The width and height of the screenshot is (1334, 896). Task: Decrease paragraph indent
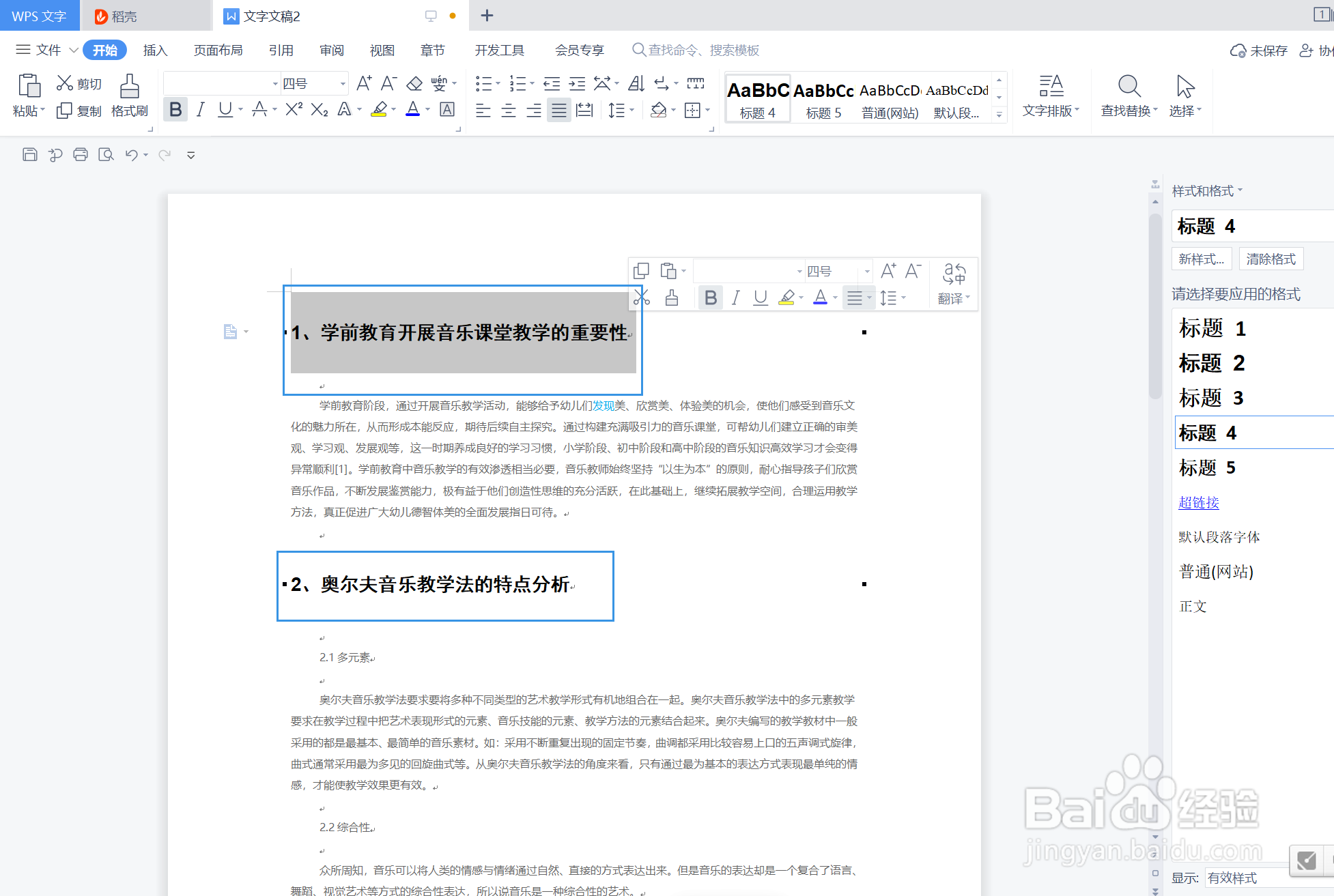(x=552, y=83)
